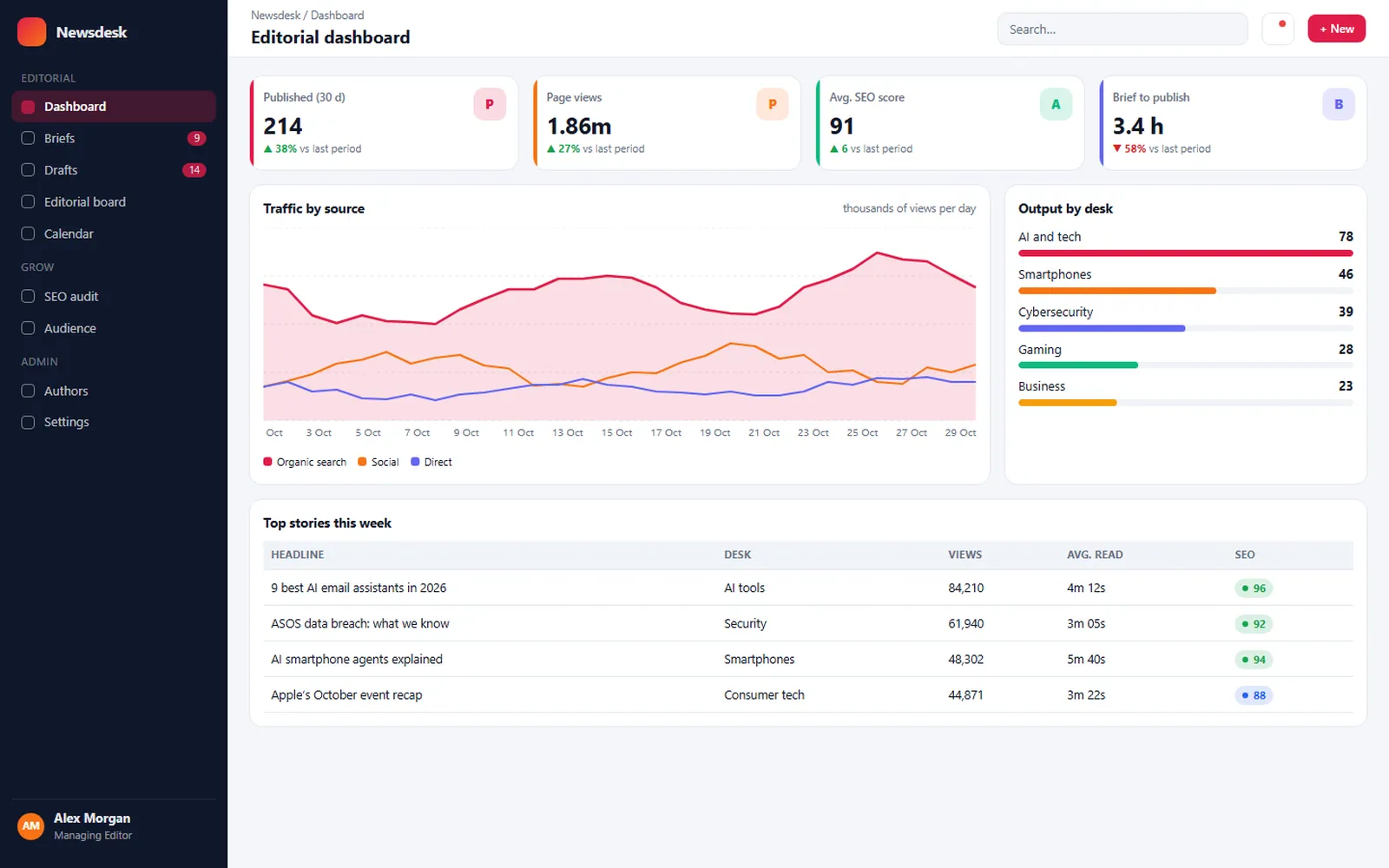
Task: Click the SEO score pill 88
Action: (1254, 695)
